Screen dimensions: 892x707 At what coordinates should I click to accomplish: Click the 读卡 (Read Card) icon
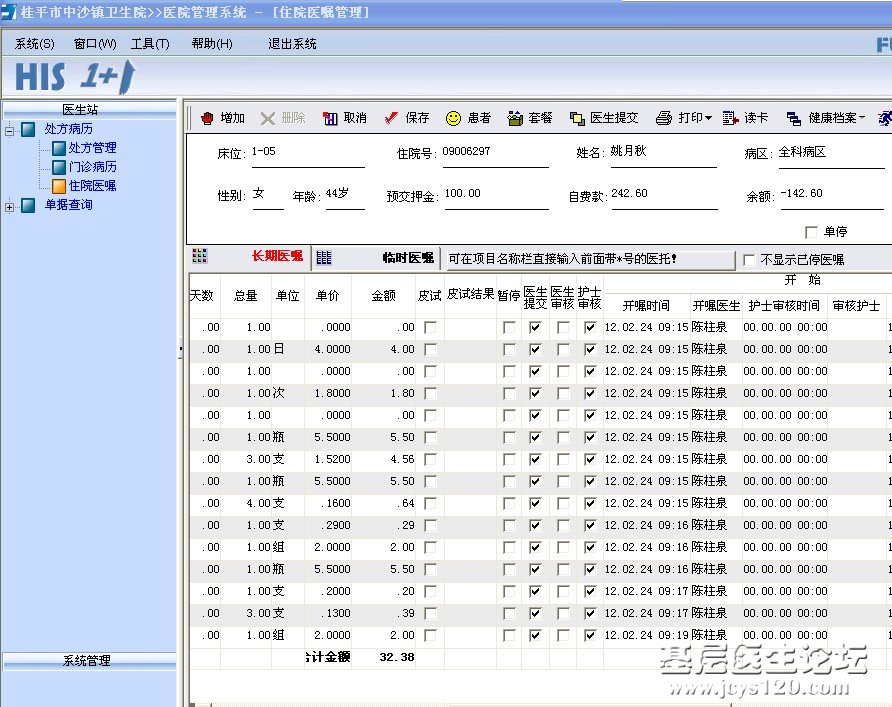730,118
